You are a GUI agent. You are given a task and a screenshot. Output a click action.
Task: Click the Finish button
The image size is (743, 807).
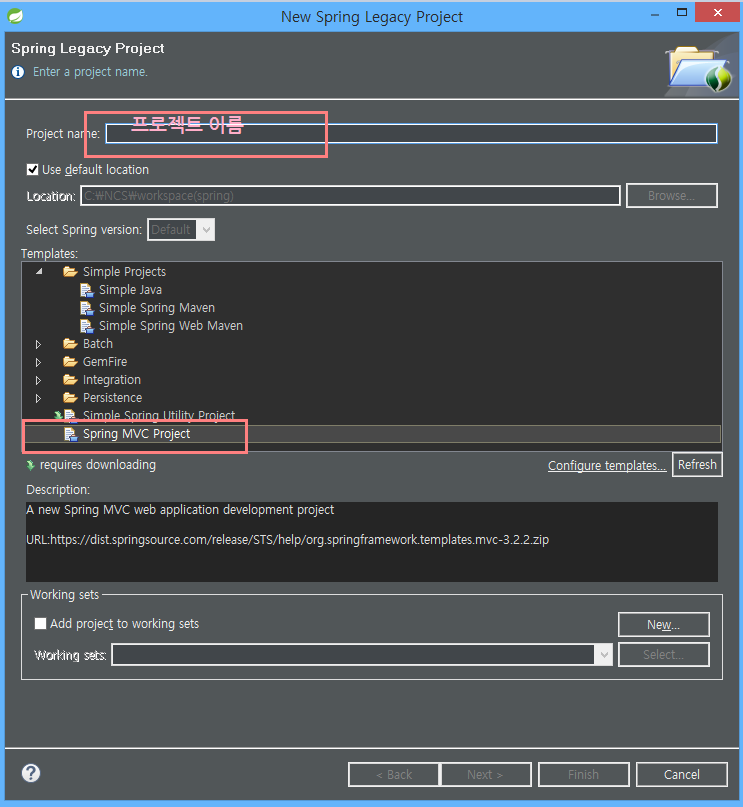pyautogui.click(x=583, y=775)
